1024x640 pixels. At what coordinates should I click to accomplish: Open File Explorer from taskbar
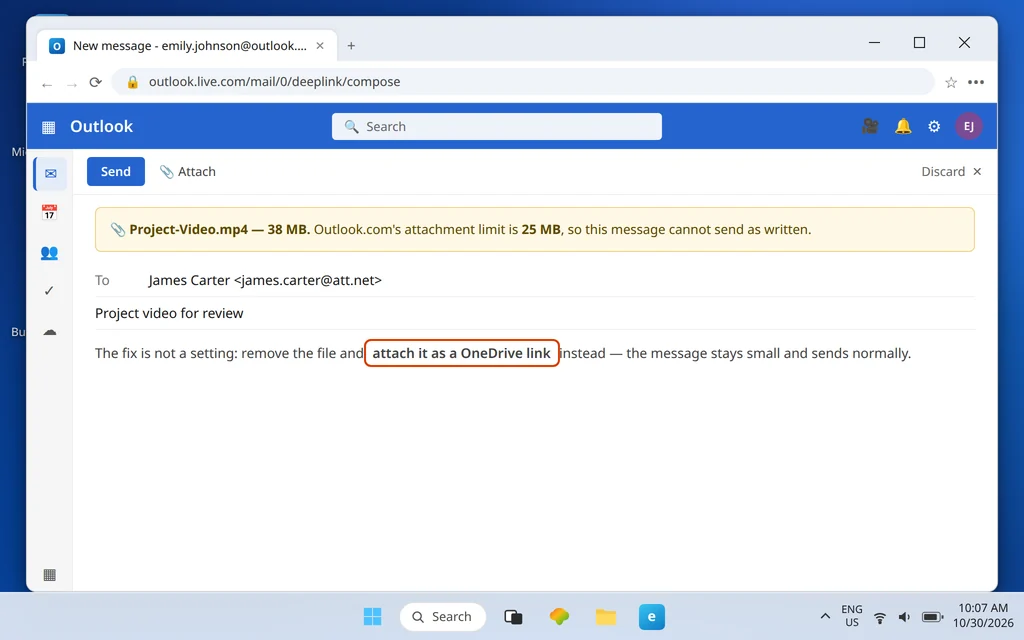(x=605, y=616)
